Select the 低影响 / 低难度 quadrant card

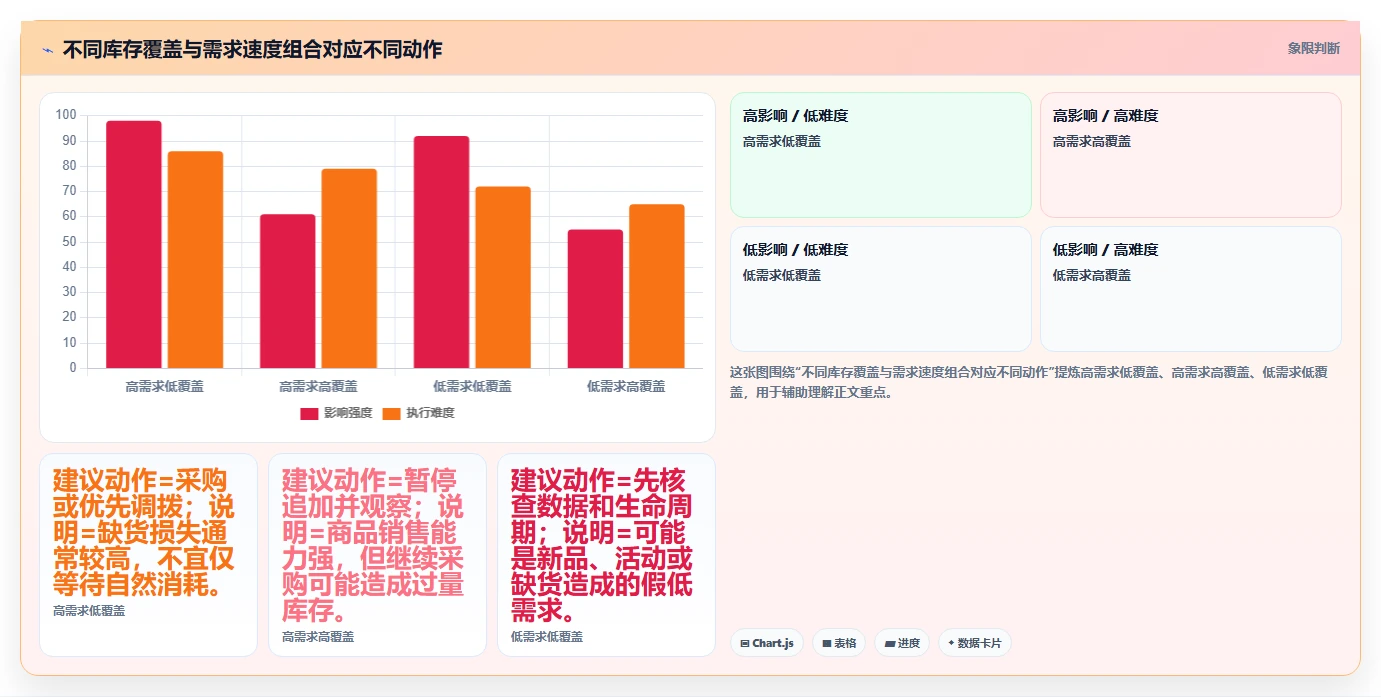(x=880, y=289)
